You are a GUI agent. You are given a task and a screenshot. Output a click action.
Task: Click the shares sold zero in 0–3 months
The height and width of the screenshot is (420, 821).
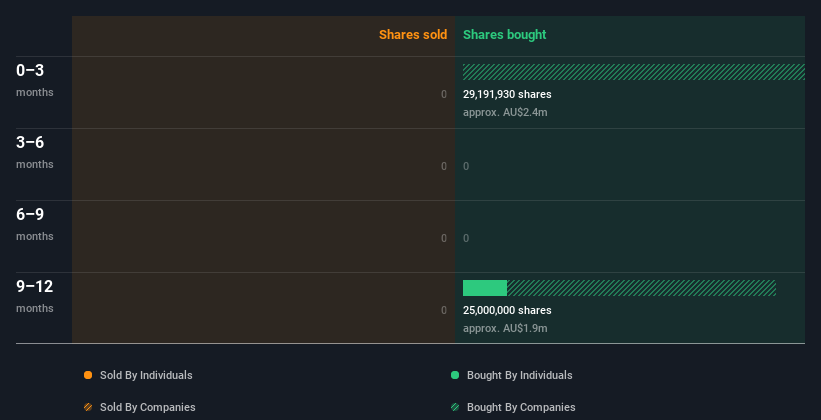tap(444, 94)
